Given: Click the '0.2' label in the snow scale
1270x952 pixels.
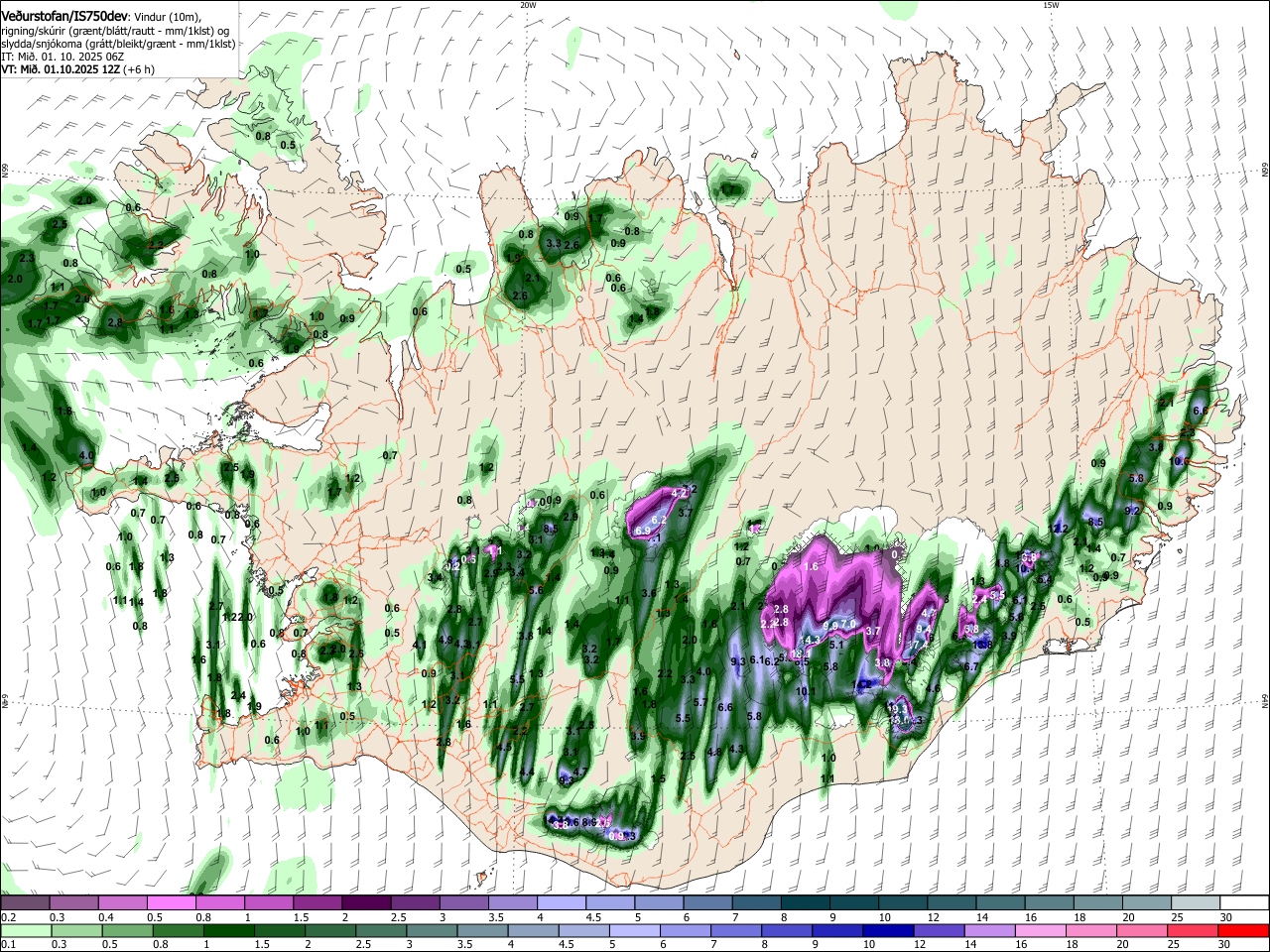Looking at the screenshot, I should [x=8, y=917].
